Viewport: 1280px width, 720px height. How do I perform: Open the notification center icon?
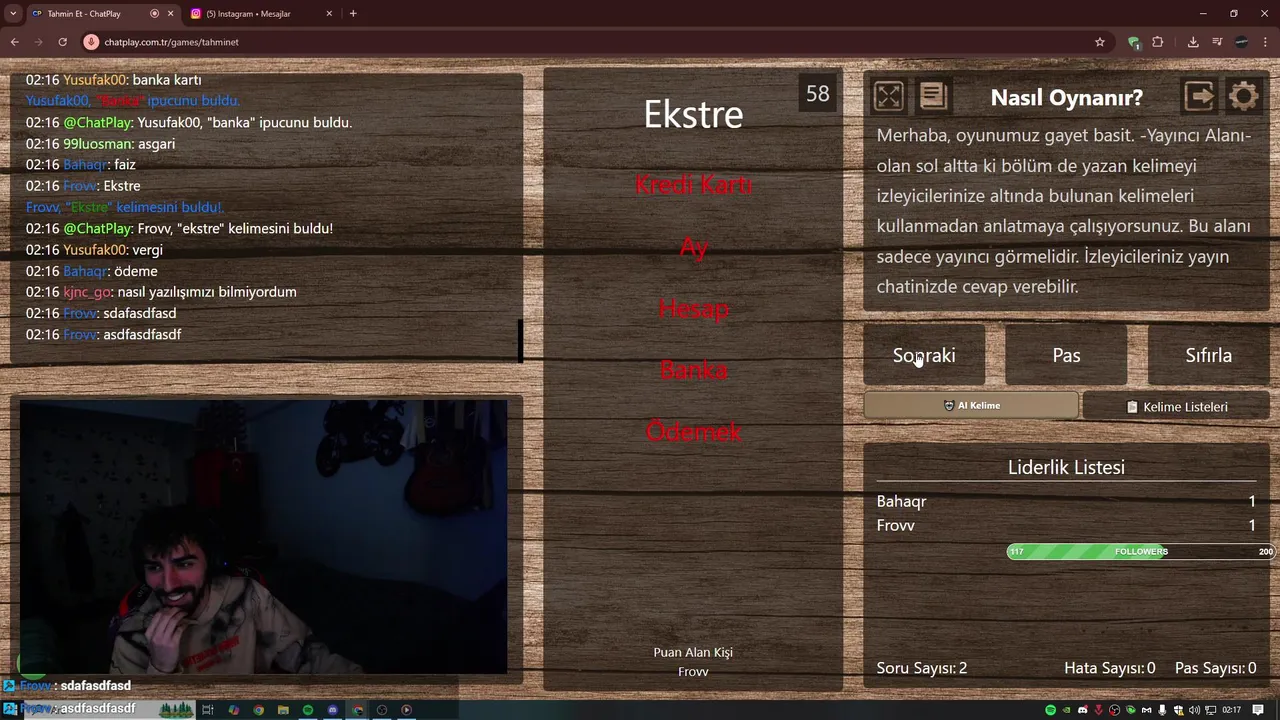click(1258, 710)
